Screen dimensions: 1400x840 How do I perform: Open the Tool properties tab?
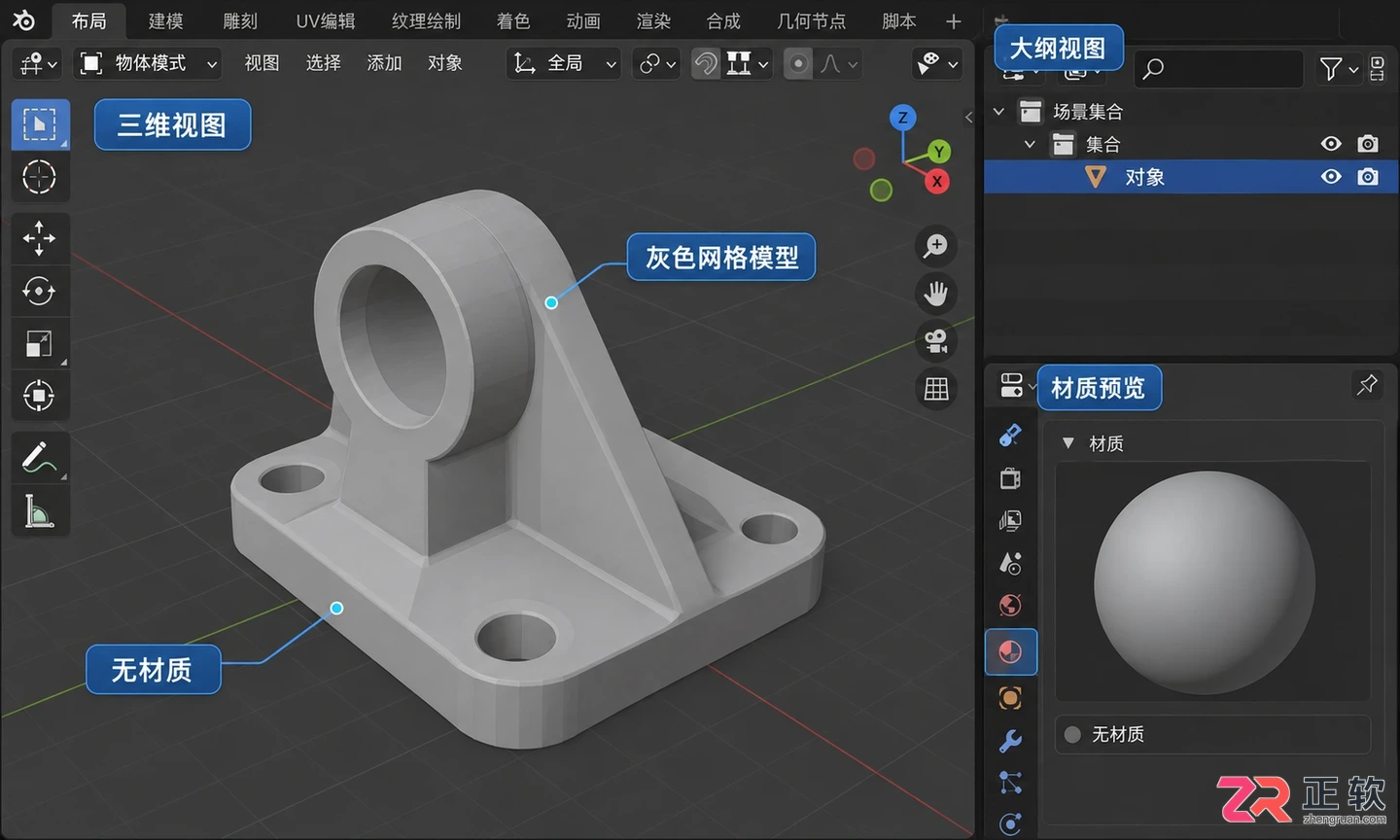[1010, 435]
